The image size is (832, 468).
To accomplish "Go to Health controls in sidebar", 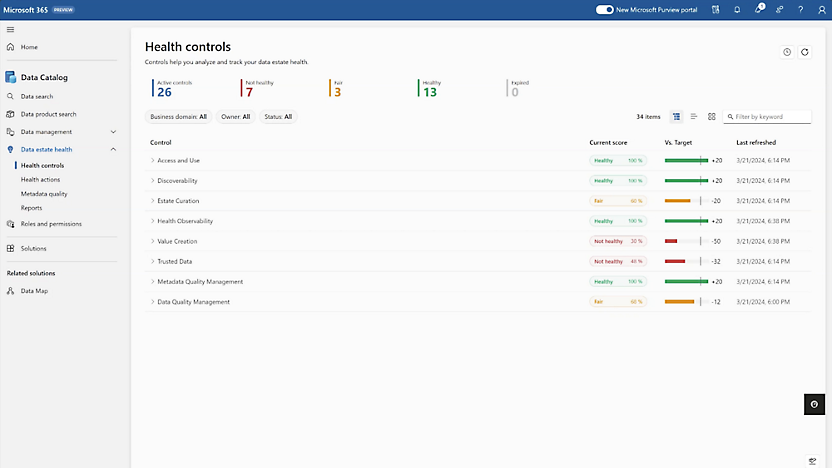I will (x=42, y=166).
